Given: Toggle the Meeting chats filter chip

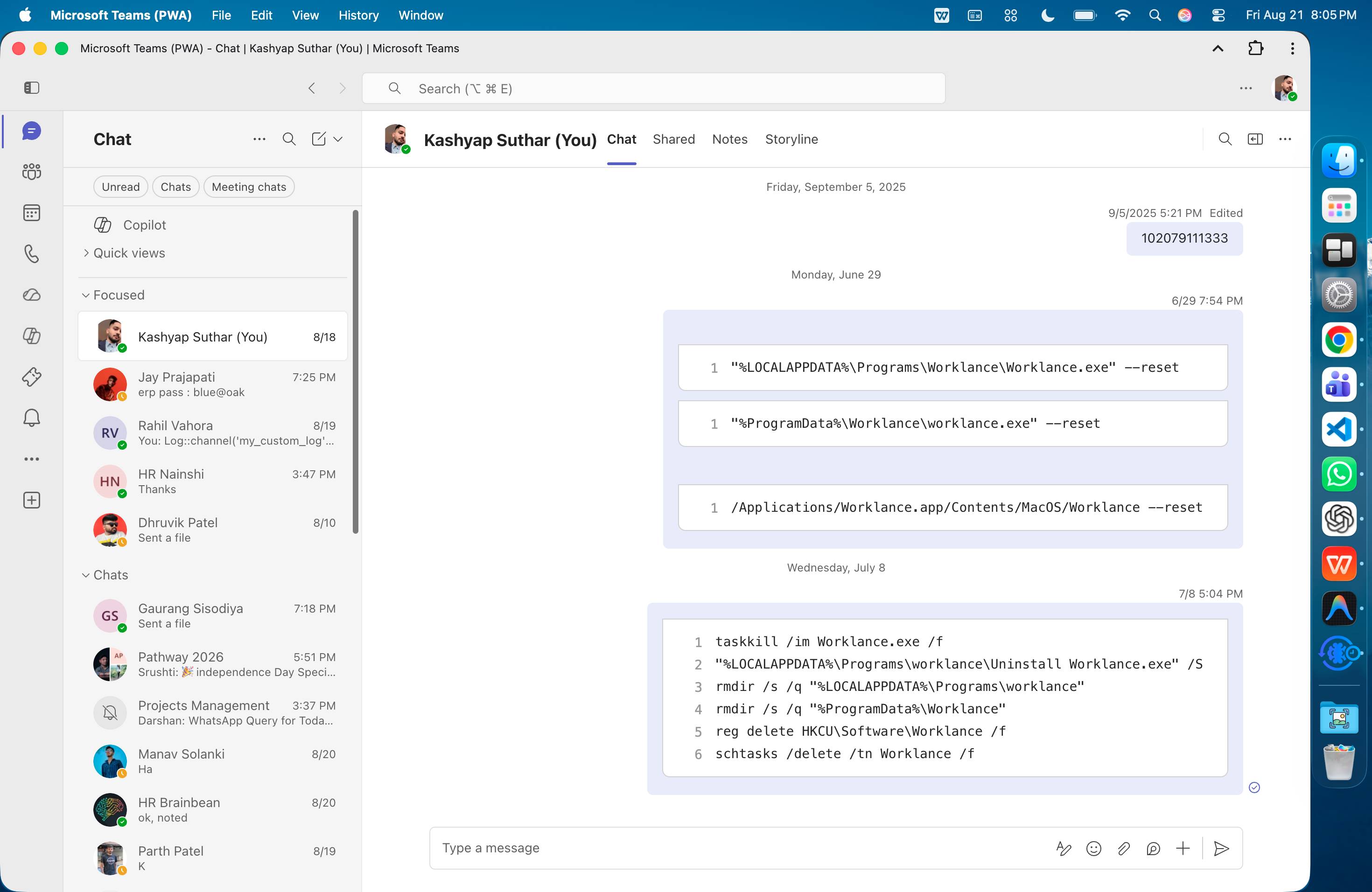Looking at the screenshot, I should point(249,187).
